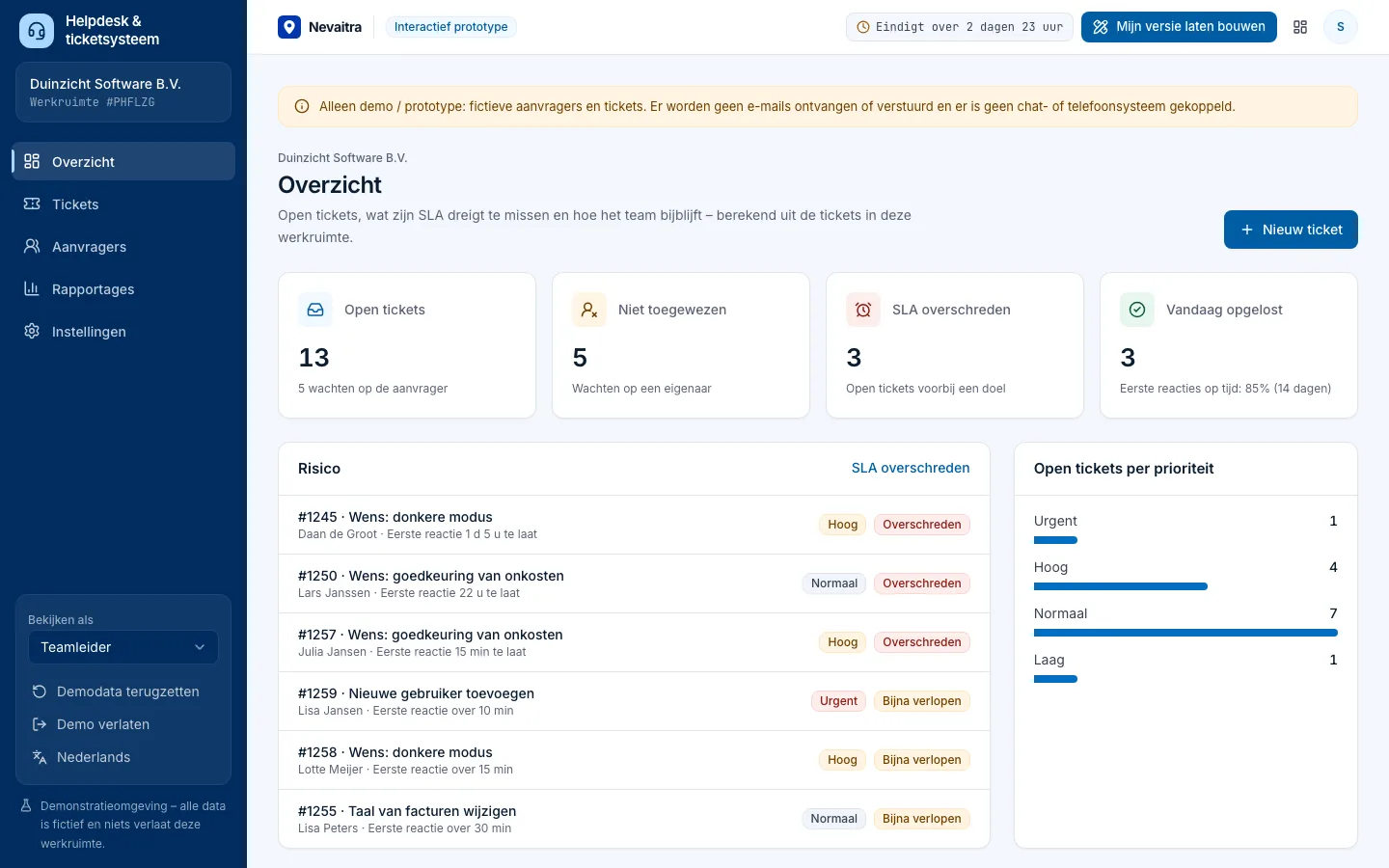Click the Nevaitra pin logo icon
Viewport: 1389px width, 868px height.
click(x=289, y=27)
